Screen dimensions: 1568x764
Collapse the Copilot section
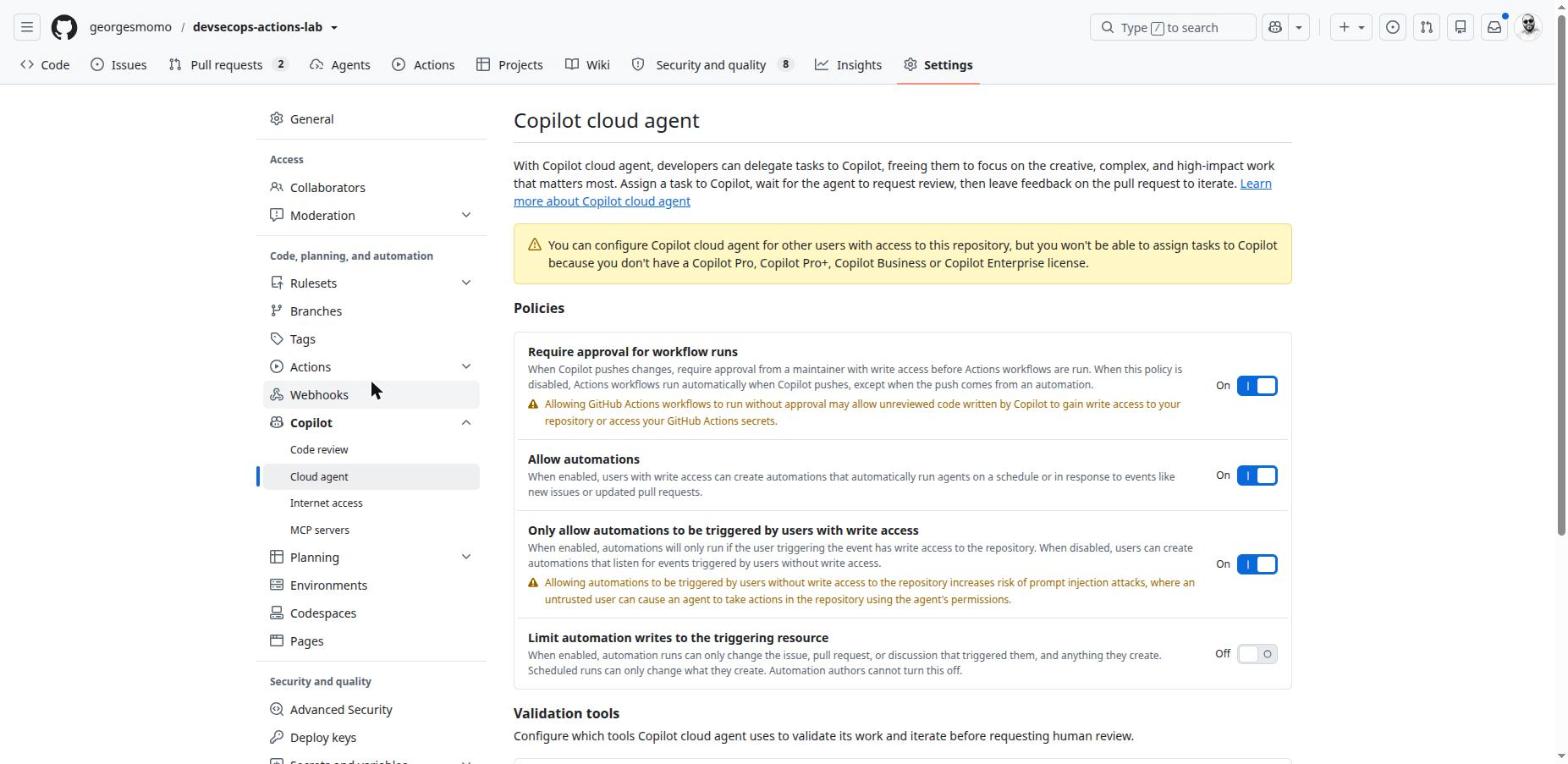pos(466,423)
